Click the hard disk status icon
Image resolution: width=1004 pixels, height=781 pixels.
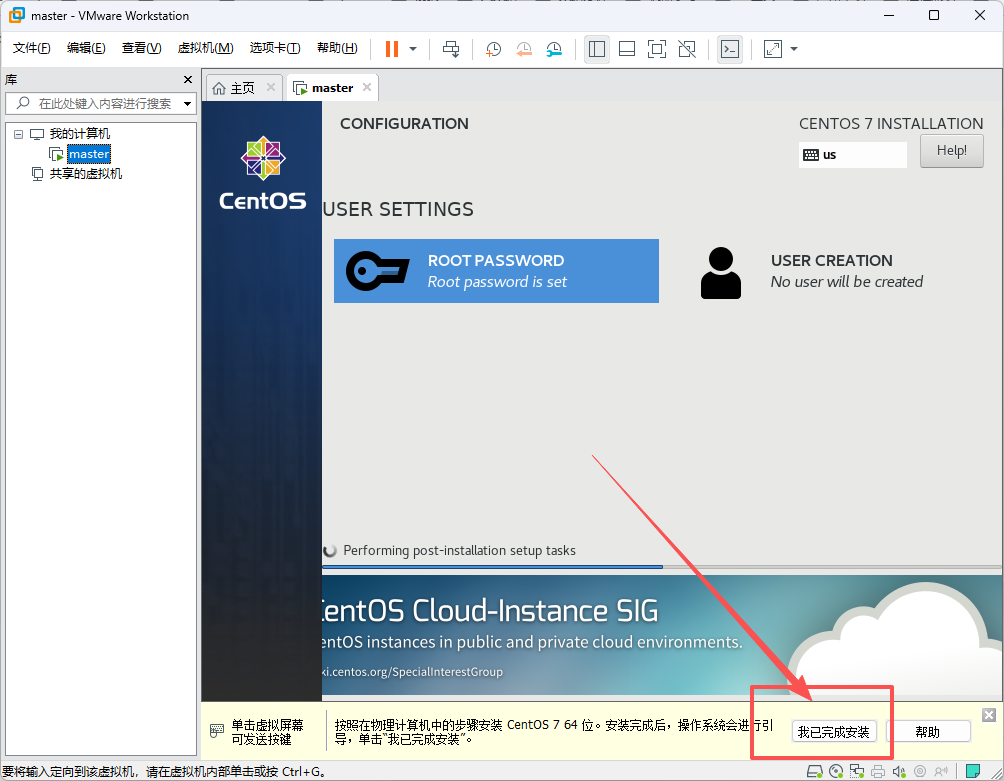(814, 771)
